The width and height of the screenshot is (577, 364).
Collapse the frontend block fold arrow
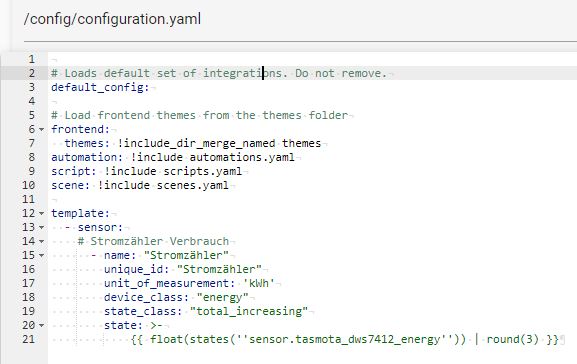[41, 130]
